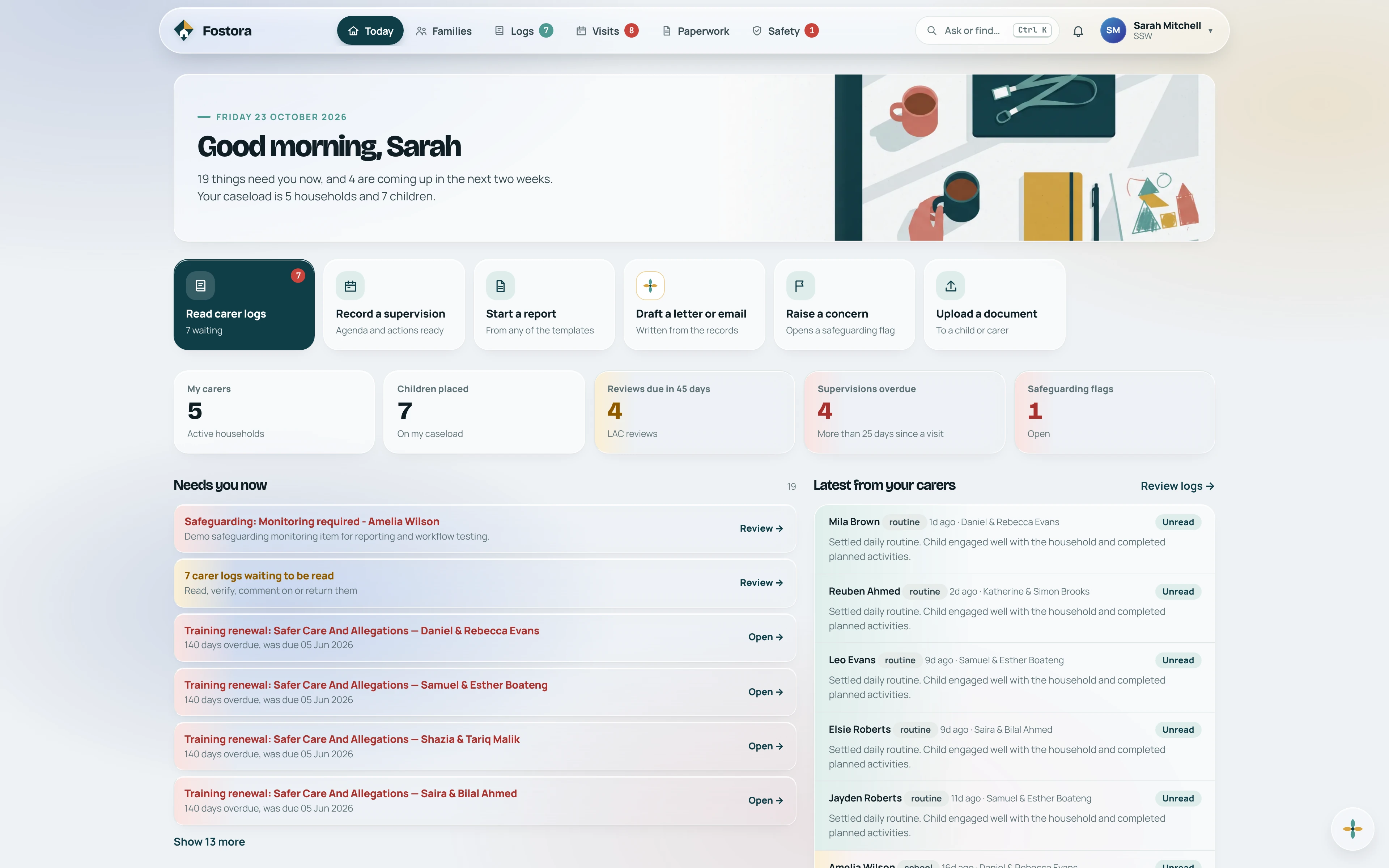Click the Record a supervision calendar icon
The height and width of the screenshot is (868, 1389).
[350, 285]
